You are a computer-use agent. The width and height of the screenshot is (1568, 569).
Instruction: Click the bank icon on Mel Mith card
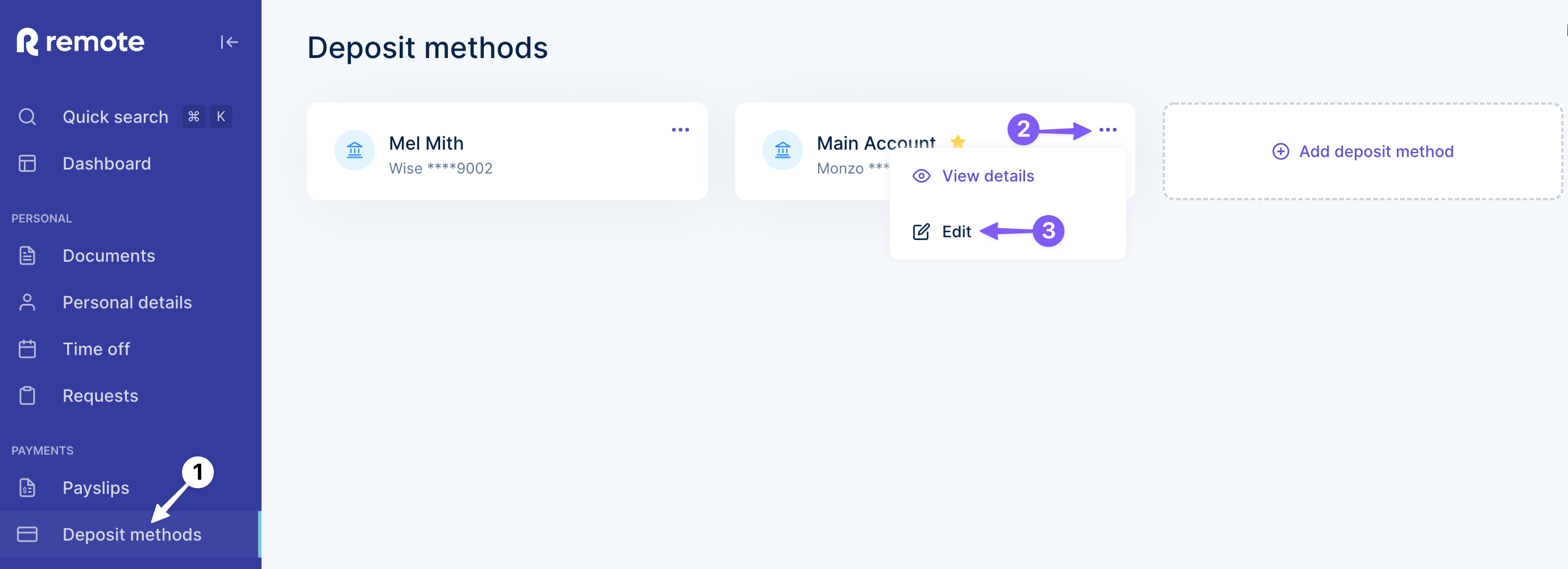pos(355,150)
